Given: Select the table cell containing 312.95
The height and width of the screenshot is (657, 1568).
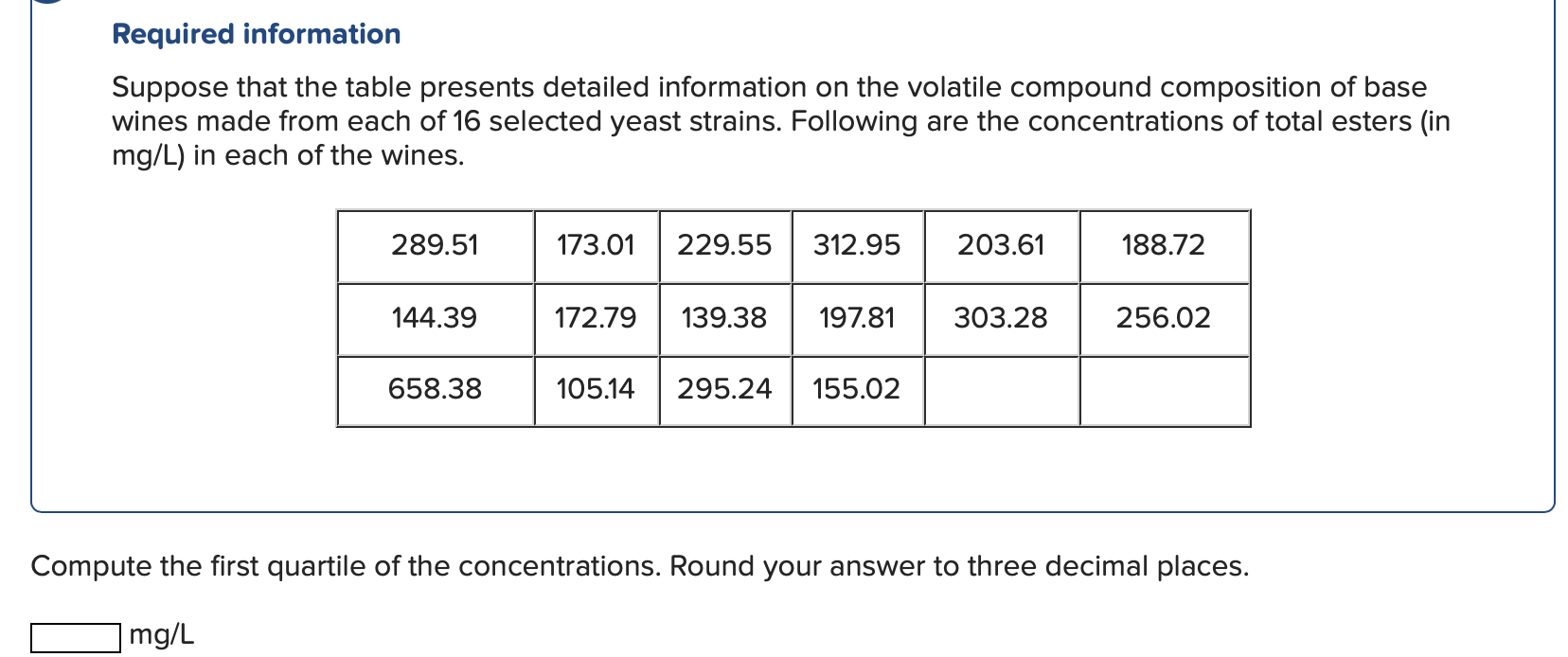Looking at the screenshot, I should (857, 245).
